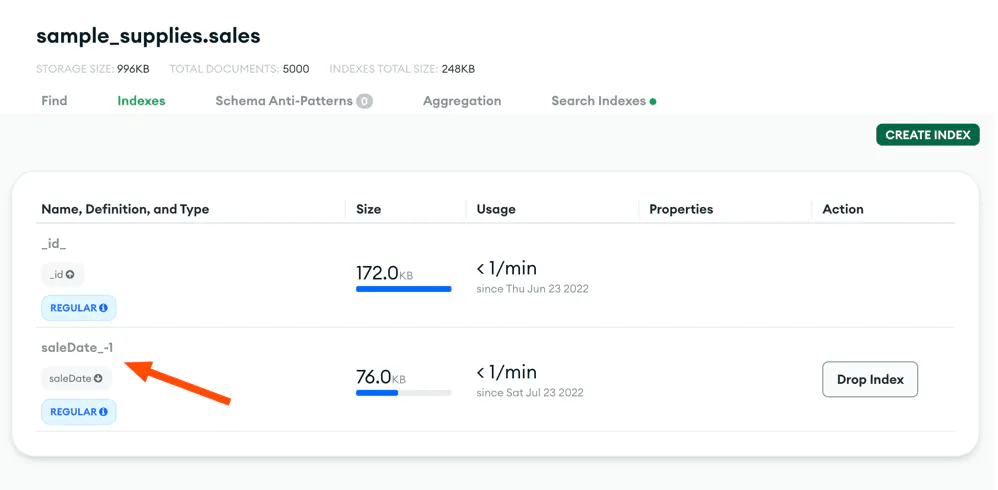The height and width of the screenshot is (490, 998).
Task: Click the CREATE INDEX button
Action: click(x=927, y=135)
